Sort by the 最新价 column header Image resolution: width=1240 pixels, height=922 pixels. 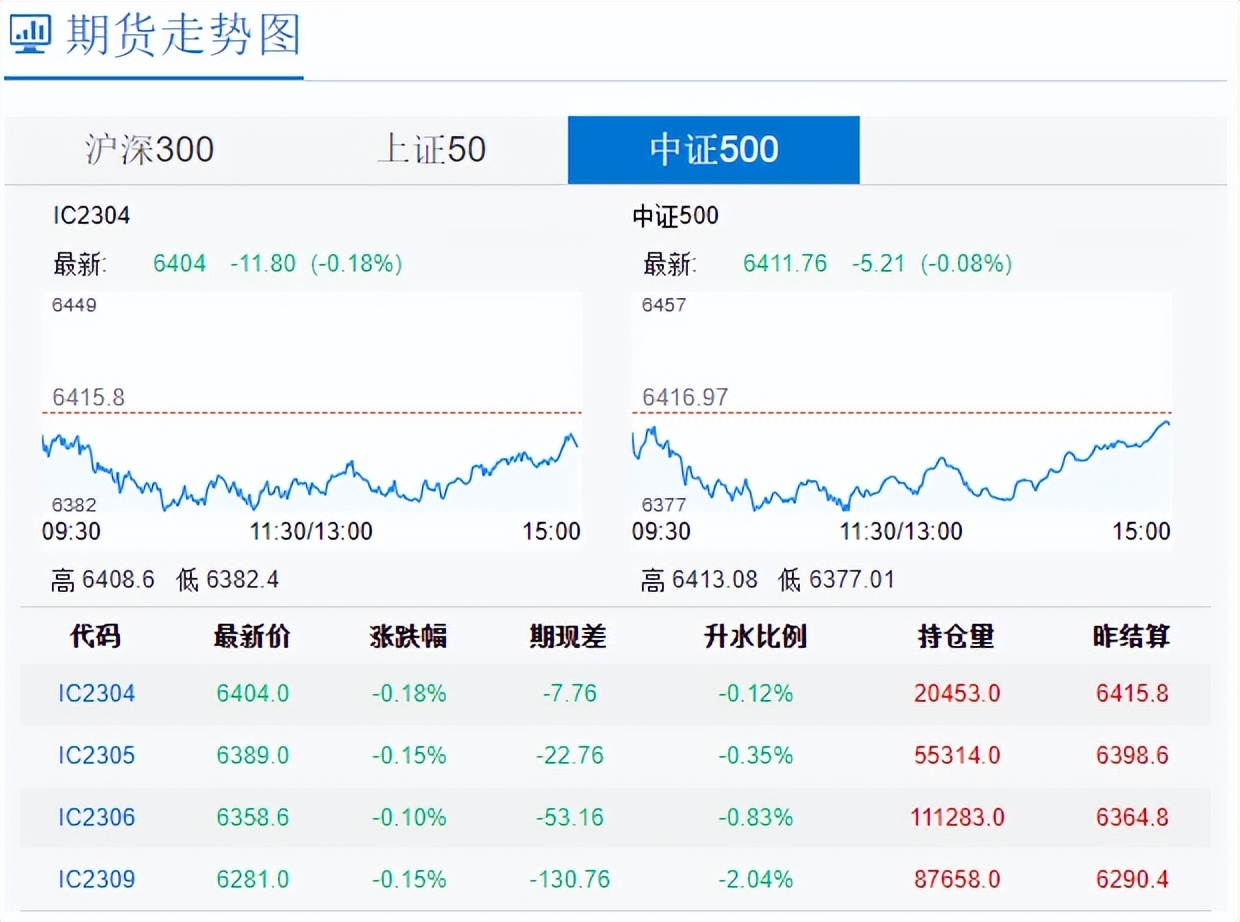point(249,636)
